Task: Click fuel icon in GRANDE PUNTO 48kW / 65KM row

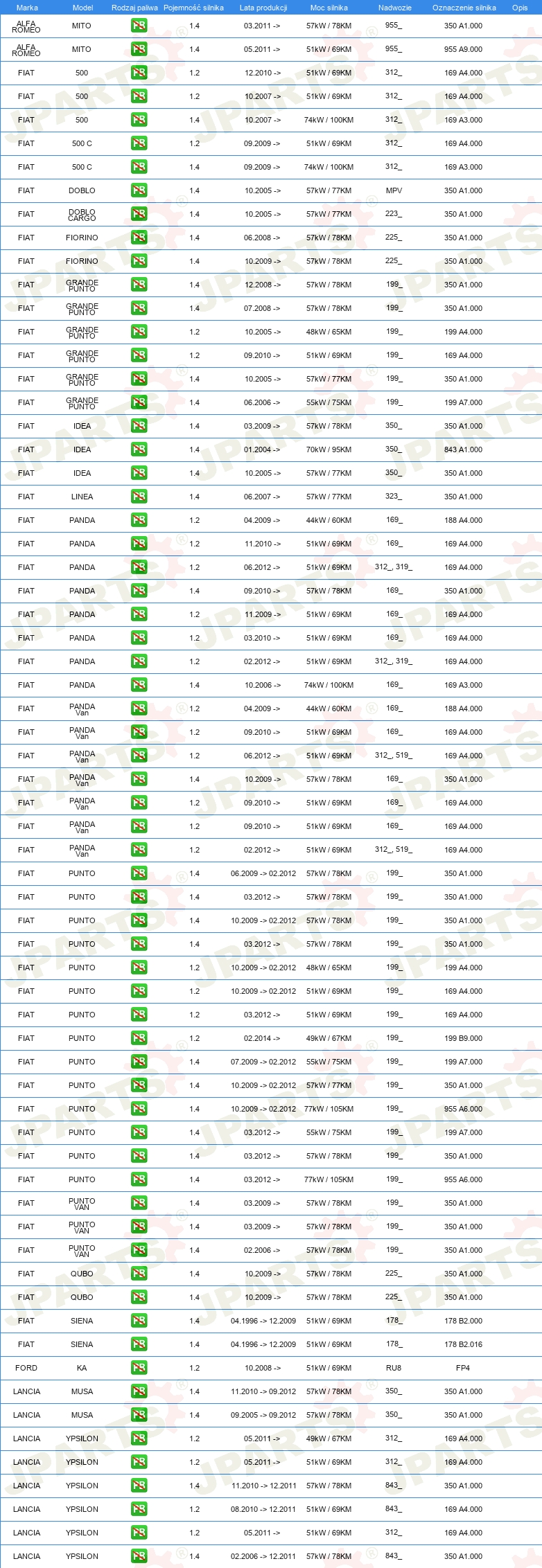Action: click(x=139, y=332)
